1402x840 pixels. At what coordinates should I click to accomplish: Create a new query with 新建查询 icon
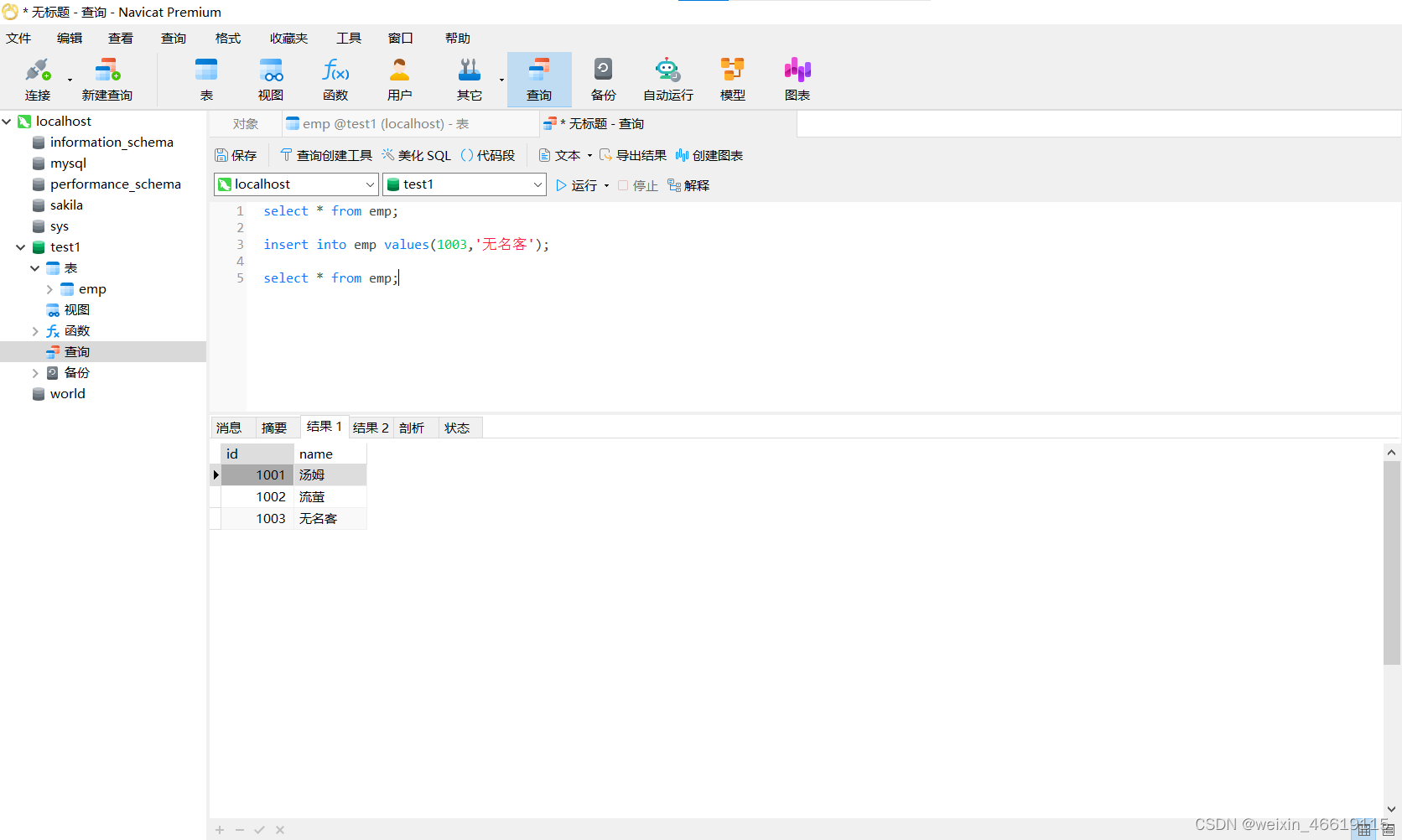point(106,78)
